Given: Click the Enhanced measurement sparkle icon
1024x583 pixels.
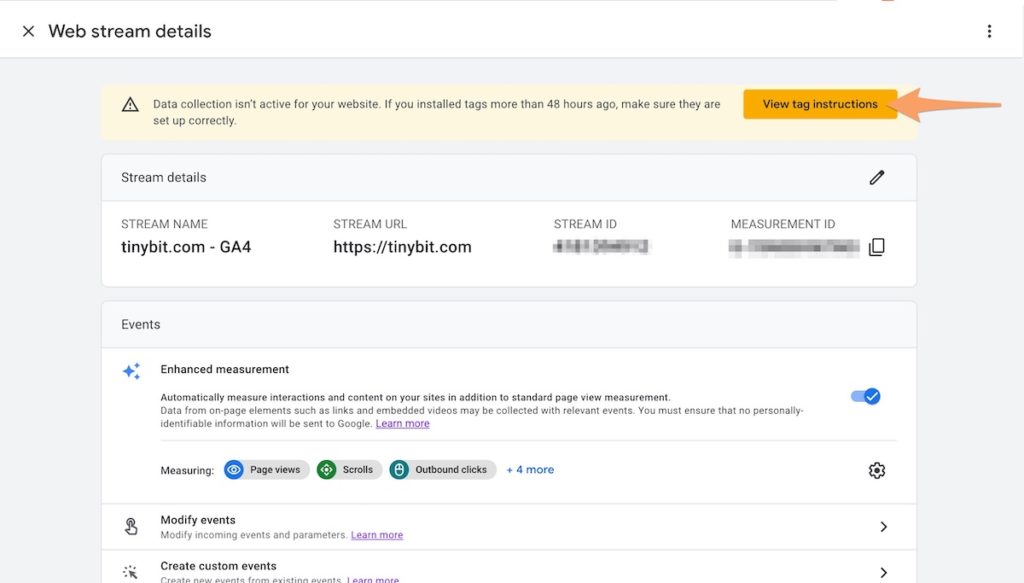Looking at the screenshot, I should (131, 371).
